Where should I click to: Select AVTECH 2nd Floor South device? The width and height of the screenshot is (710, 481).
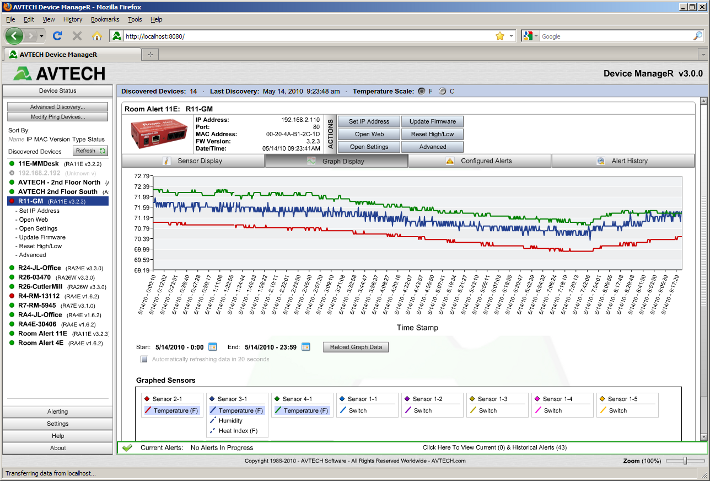pos(58,192)
